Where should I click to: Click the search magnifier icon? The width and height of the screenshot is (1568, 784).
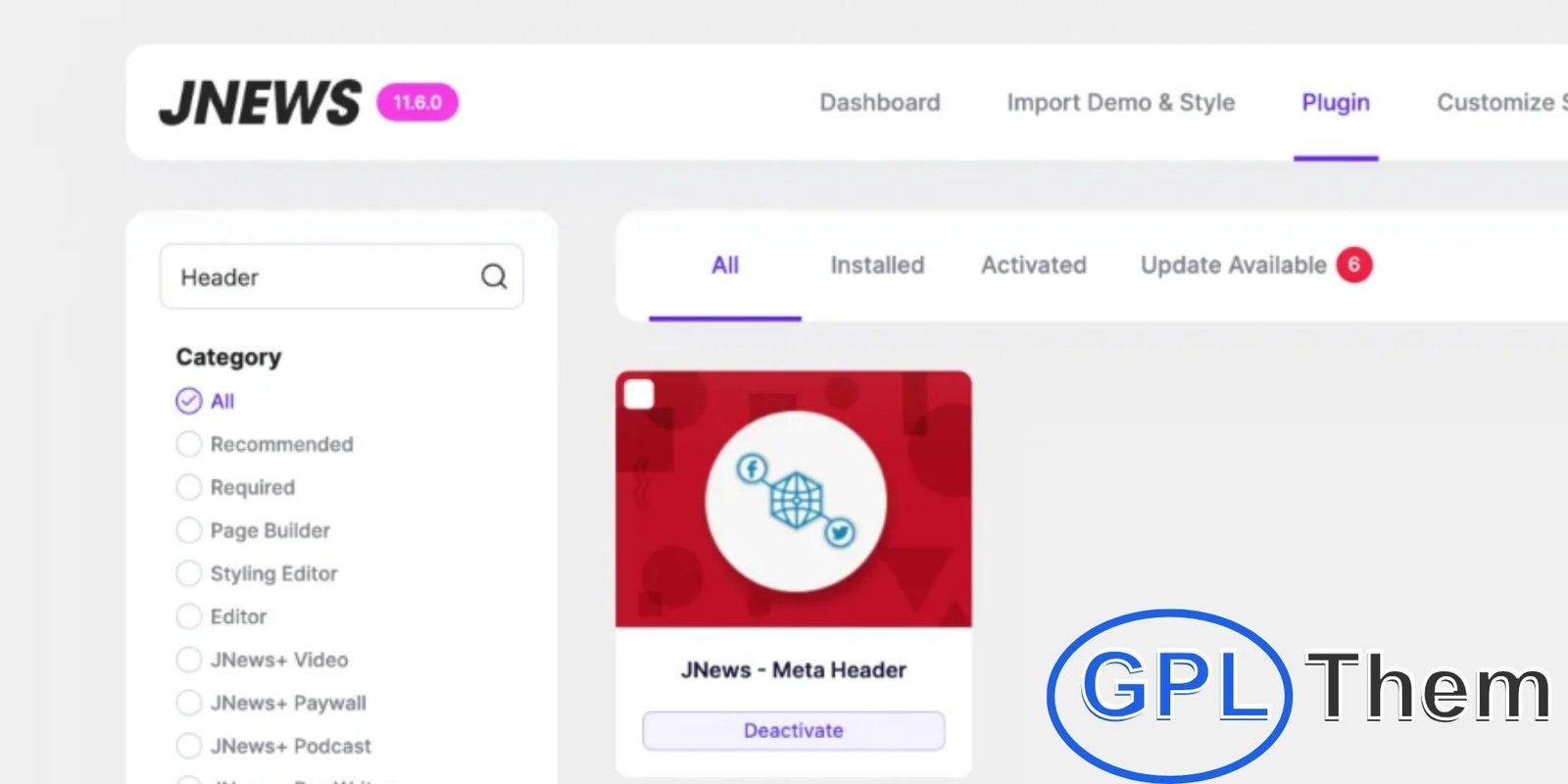tap(494, 276)
